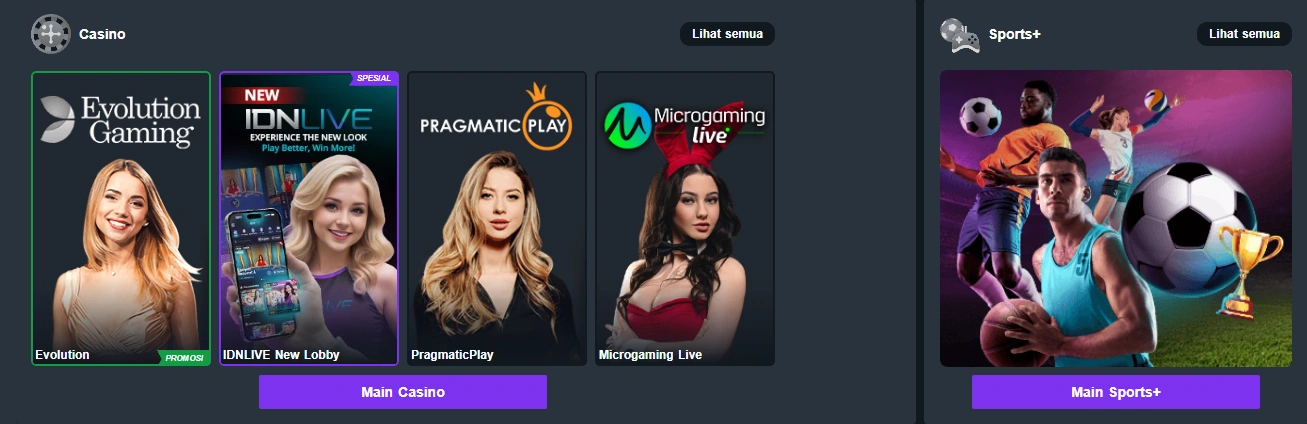Click the Microgaming Live logo
Screen dimensions: 1307x424
click(x=684, y=125)
